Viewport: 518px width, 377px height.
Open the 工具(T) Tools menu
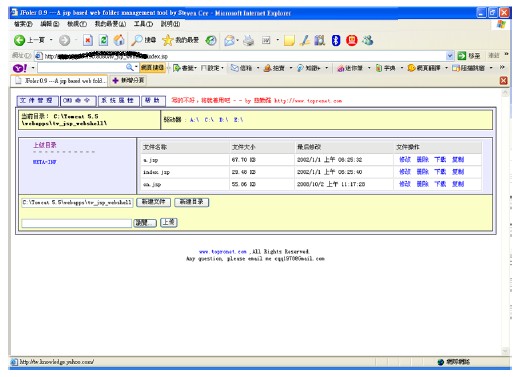[x=143, y=24]
